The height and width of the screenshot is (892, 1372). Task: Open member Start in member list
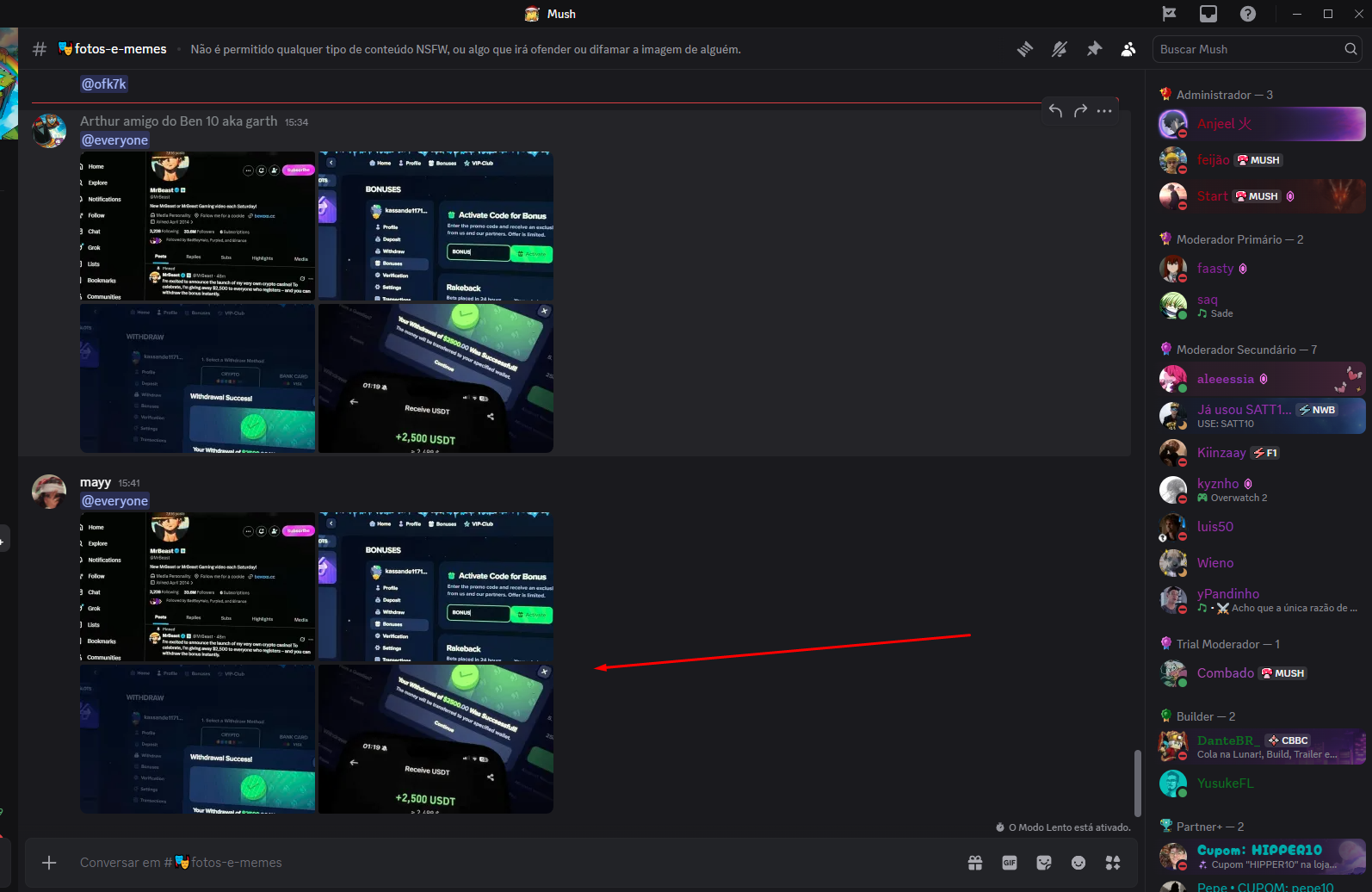point(1261,196)
